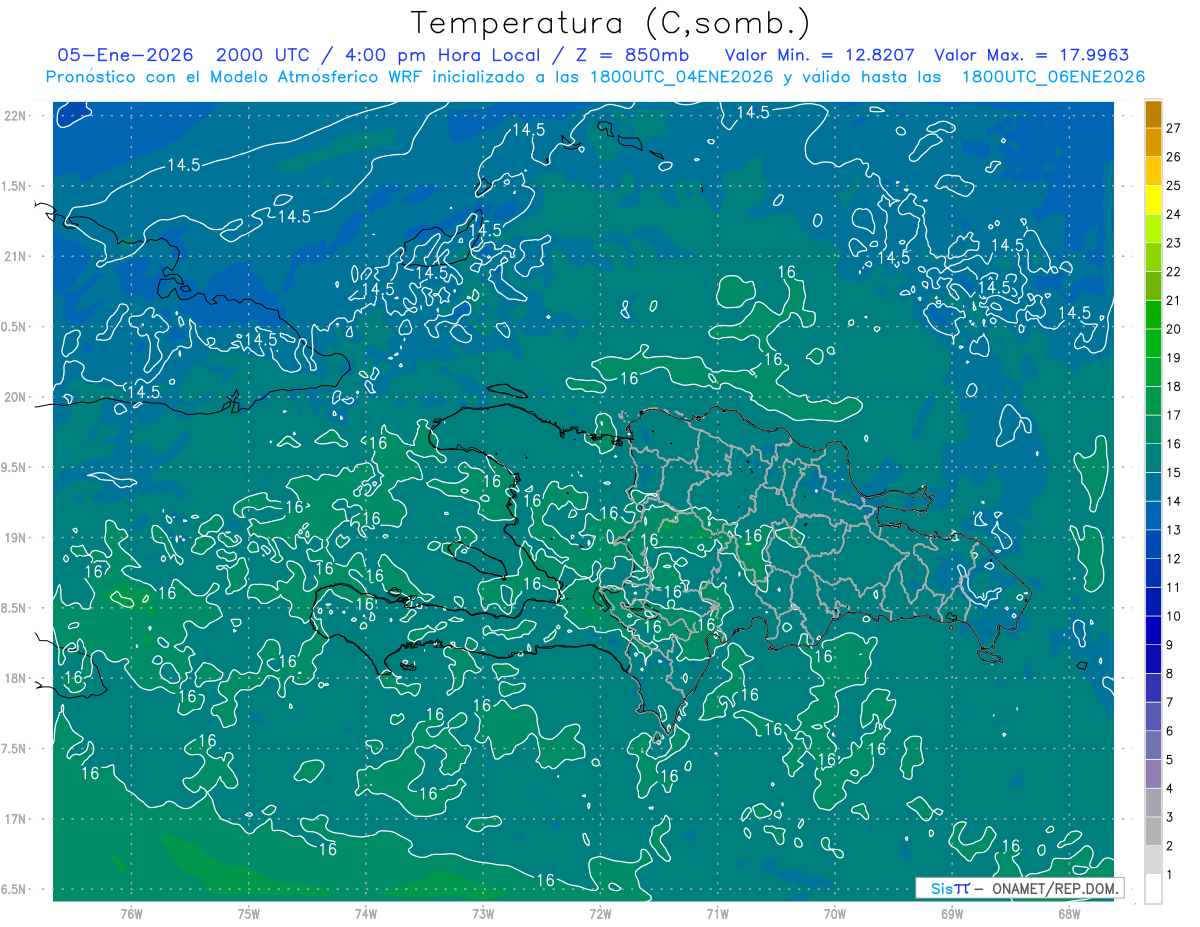Click the clipped "0.5N" latitude label
The image size is (1200, 927).
[x=14, y=327]
